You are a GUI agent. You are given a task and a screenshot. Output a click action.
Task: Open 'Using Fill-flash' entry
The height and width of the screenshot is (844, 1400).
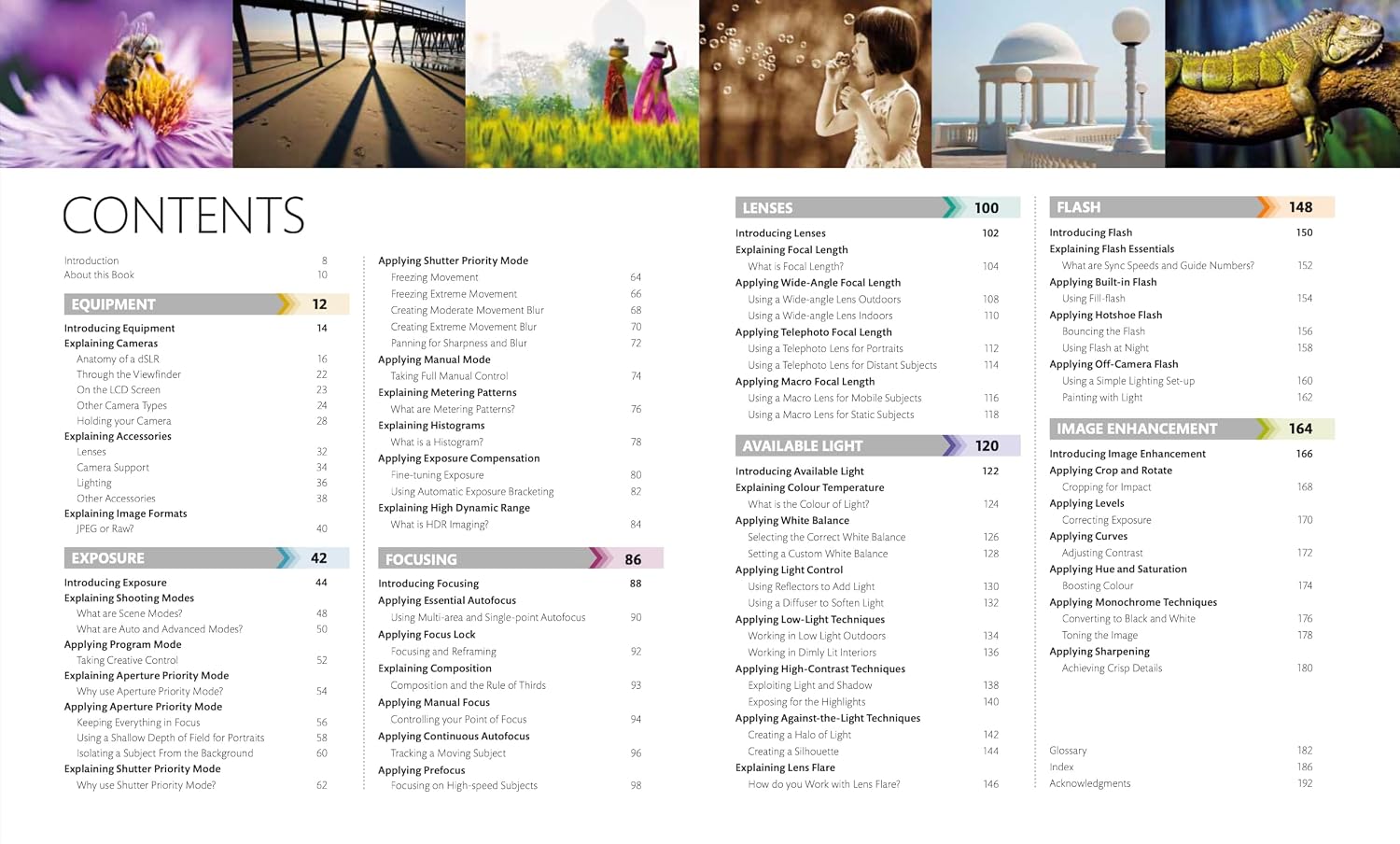point(1093,299)
